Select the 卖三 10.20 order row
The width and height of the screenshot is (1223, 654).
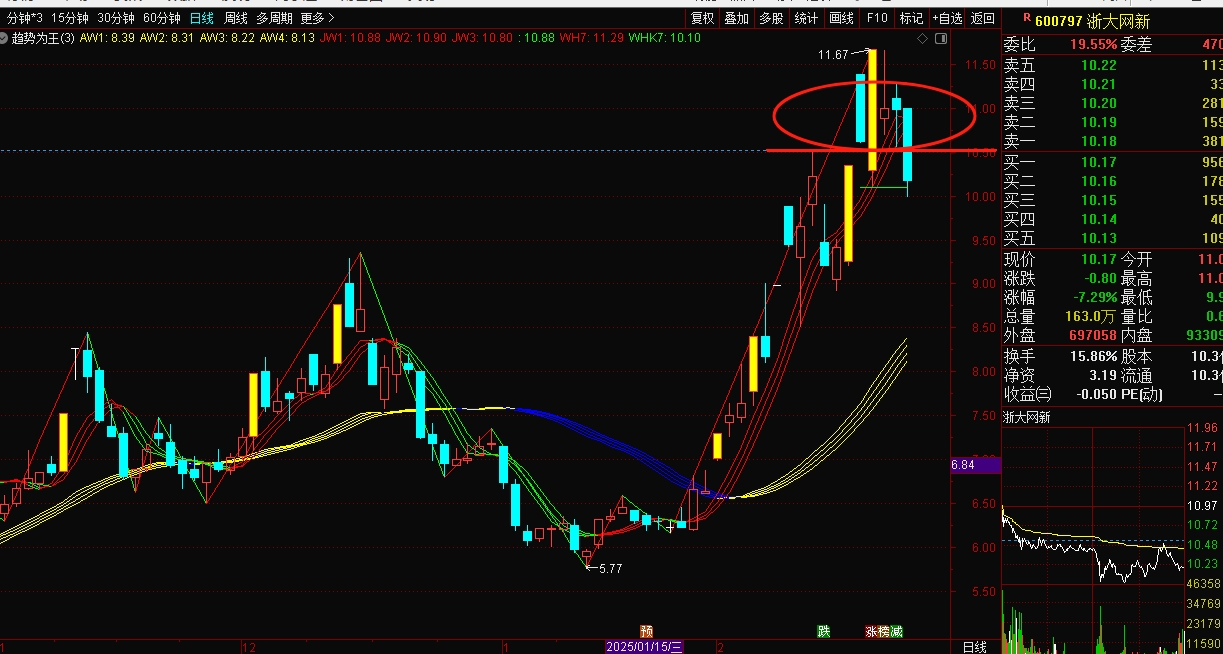point(1112,103)
